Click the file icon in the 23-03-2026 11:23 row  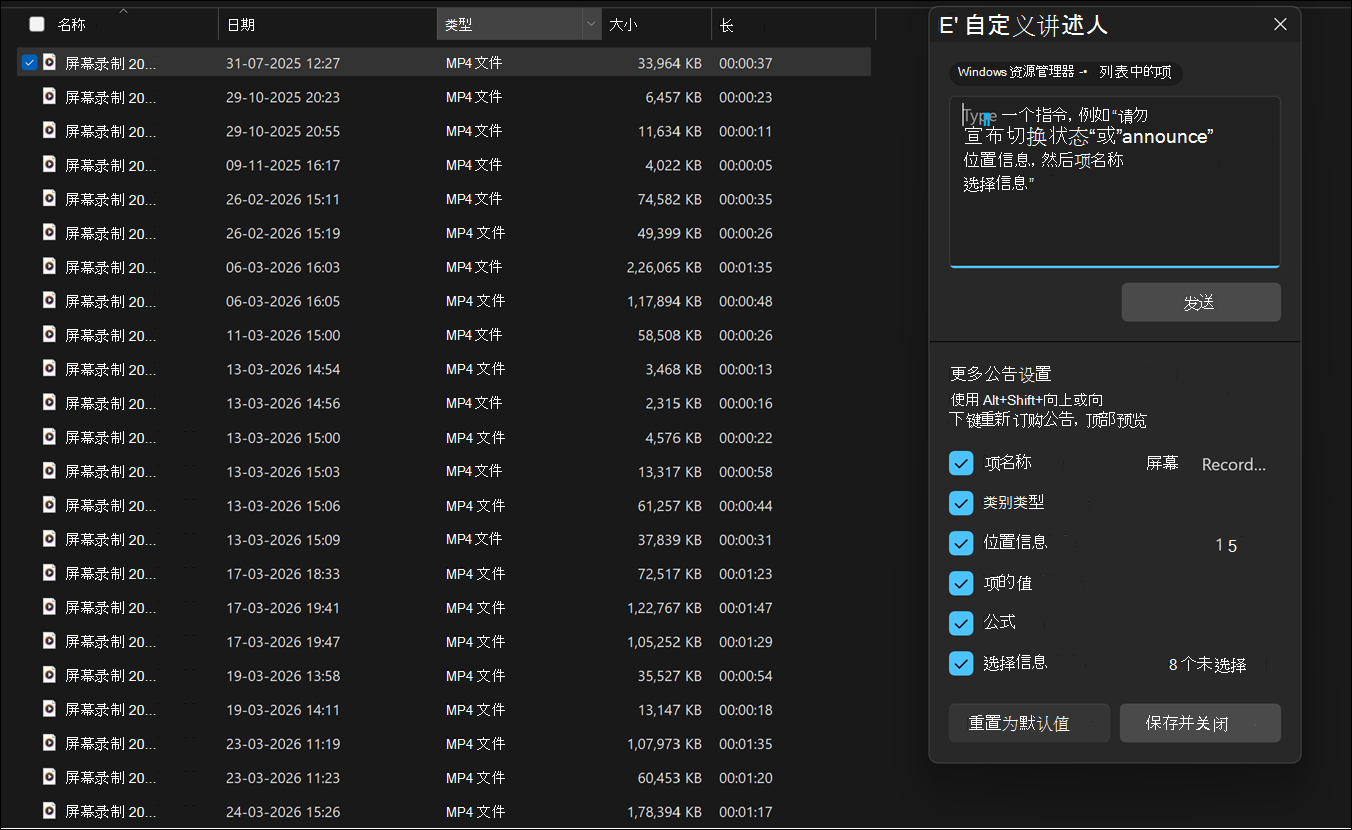point(48,777)
